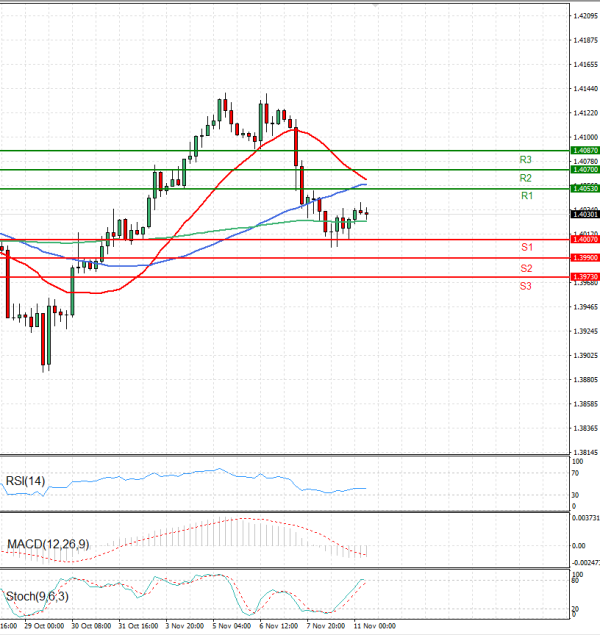Click the MACD(12,26,9) indicator label
This screenshot has height=635, width=600.
pos(47,544)
